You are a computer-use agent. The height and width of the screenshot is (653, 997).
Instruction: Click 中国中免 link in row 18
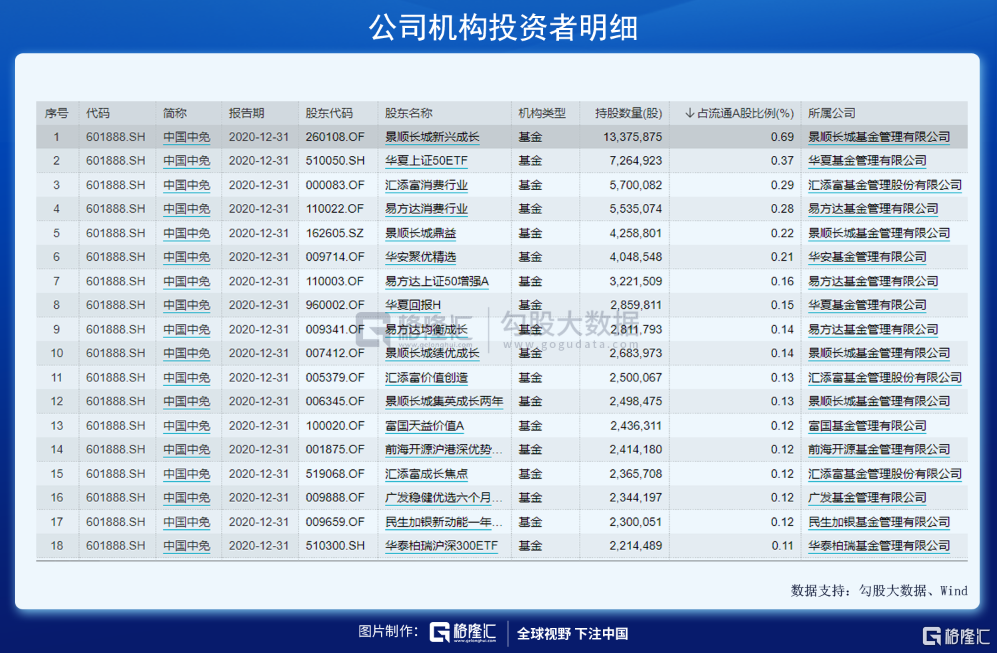pos(186,546)
